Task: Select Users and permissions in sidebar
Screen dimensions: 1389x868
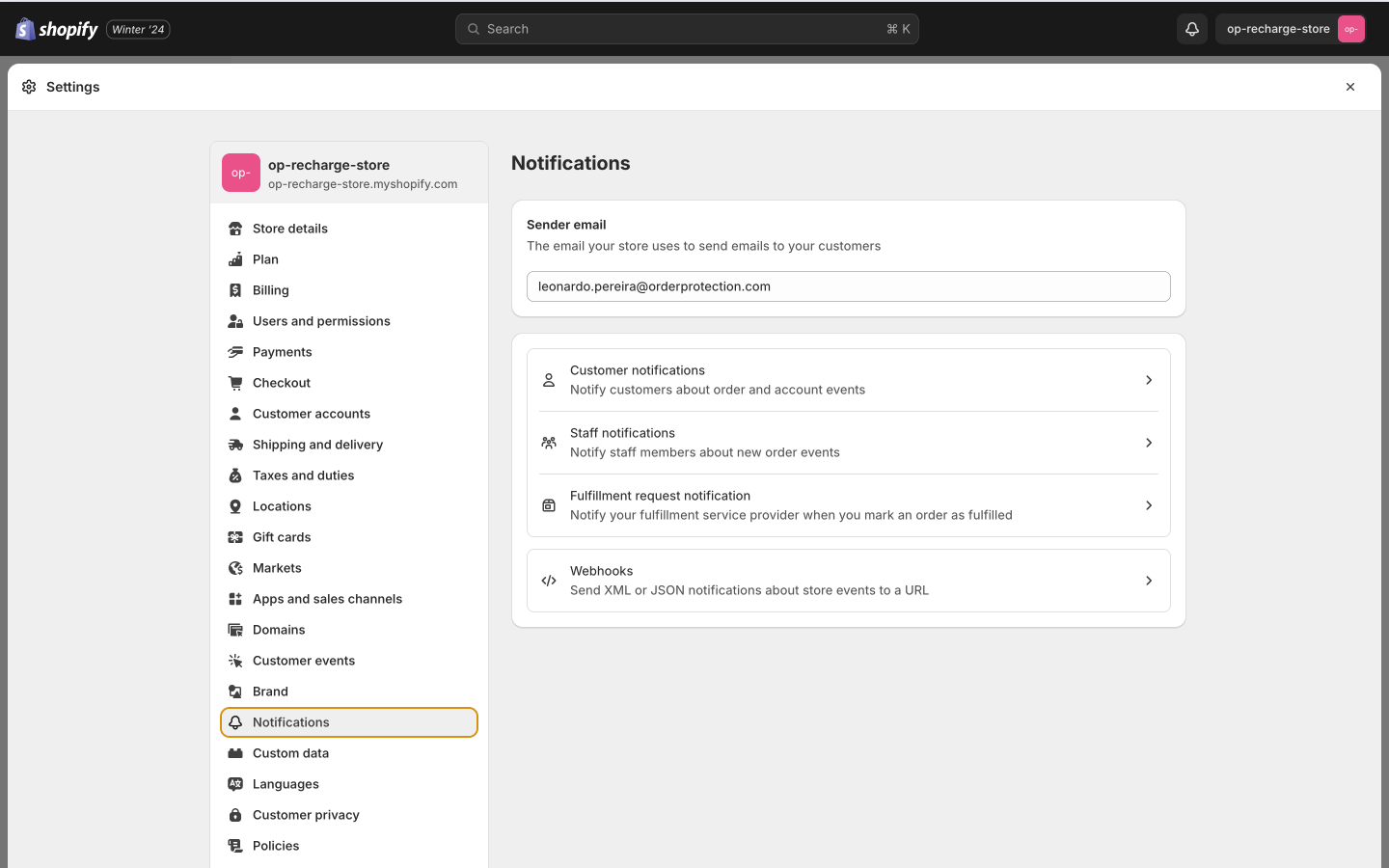Action: 349,321
